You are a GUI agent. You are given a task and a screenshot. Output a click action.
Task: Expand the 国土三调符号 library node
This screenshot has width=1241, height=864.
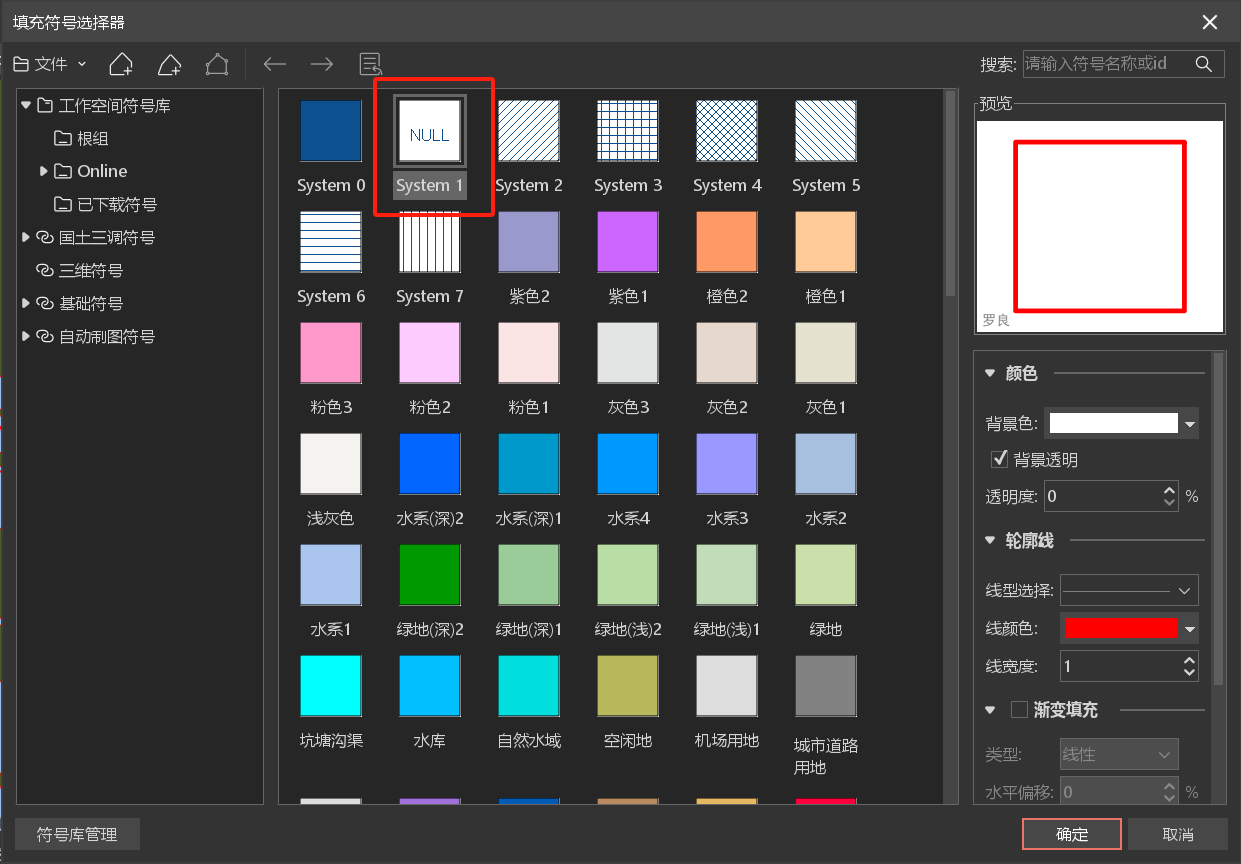tap(26, 237)
